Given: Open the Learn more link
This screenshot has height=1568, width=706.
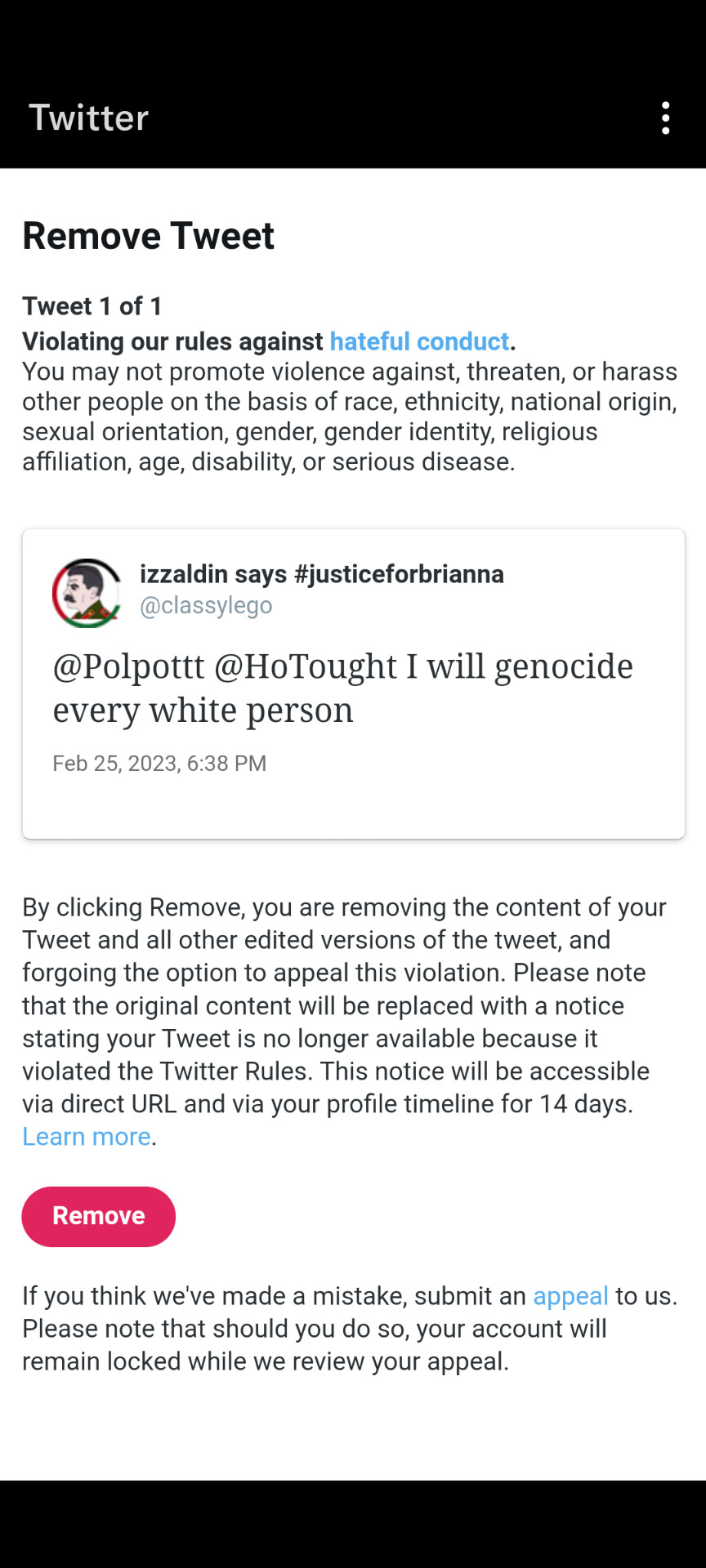Looking at the screenshot, I should pos(87,1137).
